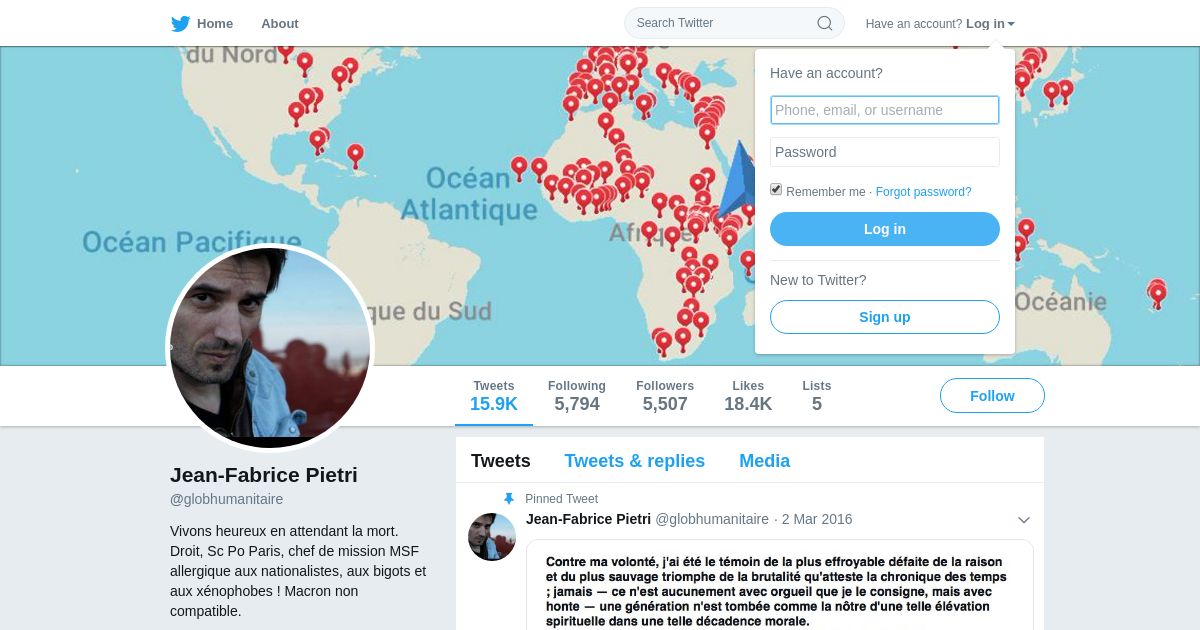Toggle the Remember me checkbox
The image size is (1200, 630).
tap(776, 190)
